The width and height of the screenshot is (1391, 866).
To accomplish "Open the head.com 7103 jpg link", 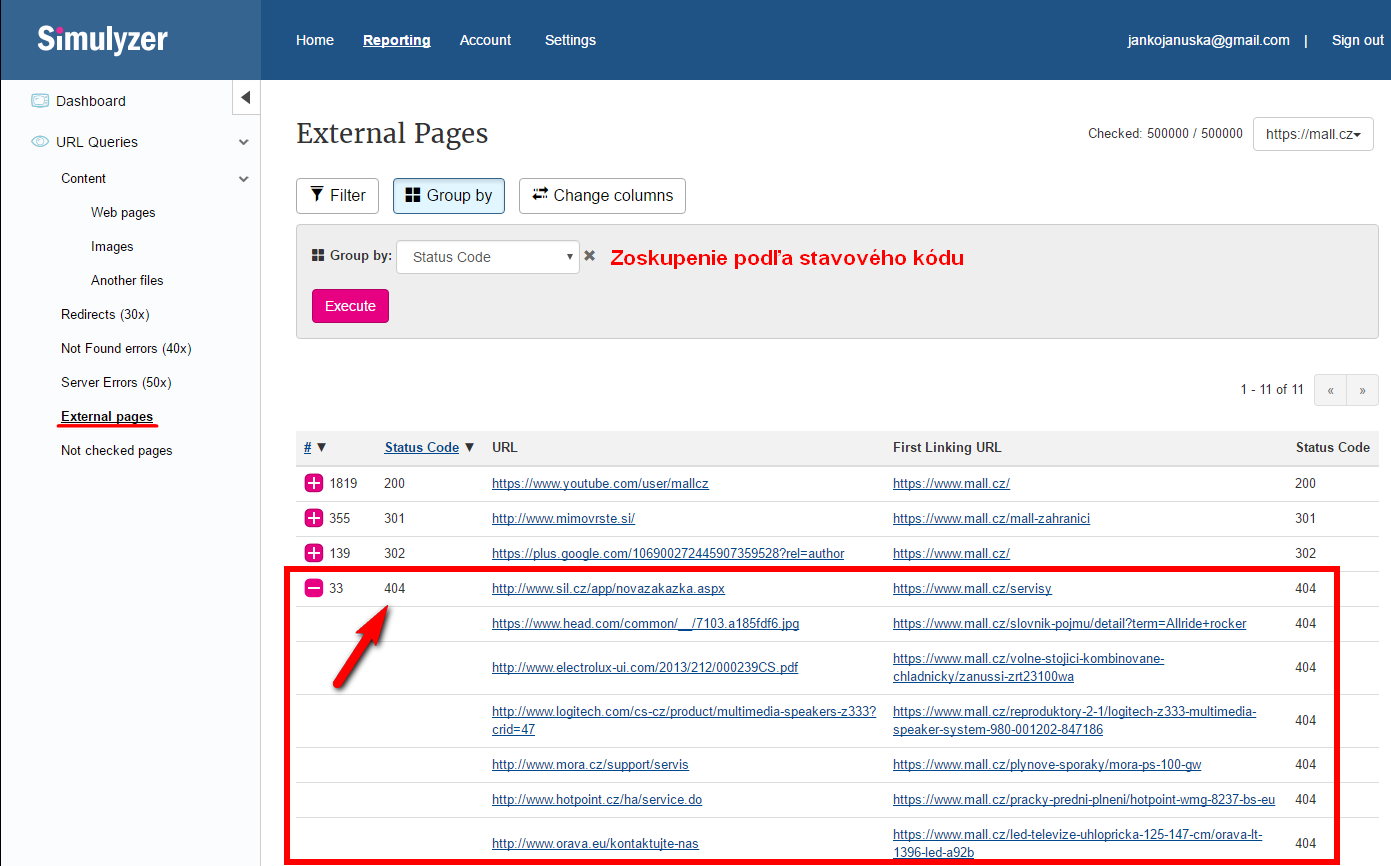I will pos(645,623).
